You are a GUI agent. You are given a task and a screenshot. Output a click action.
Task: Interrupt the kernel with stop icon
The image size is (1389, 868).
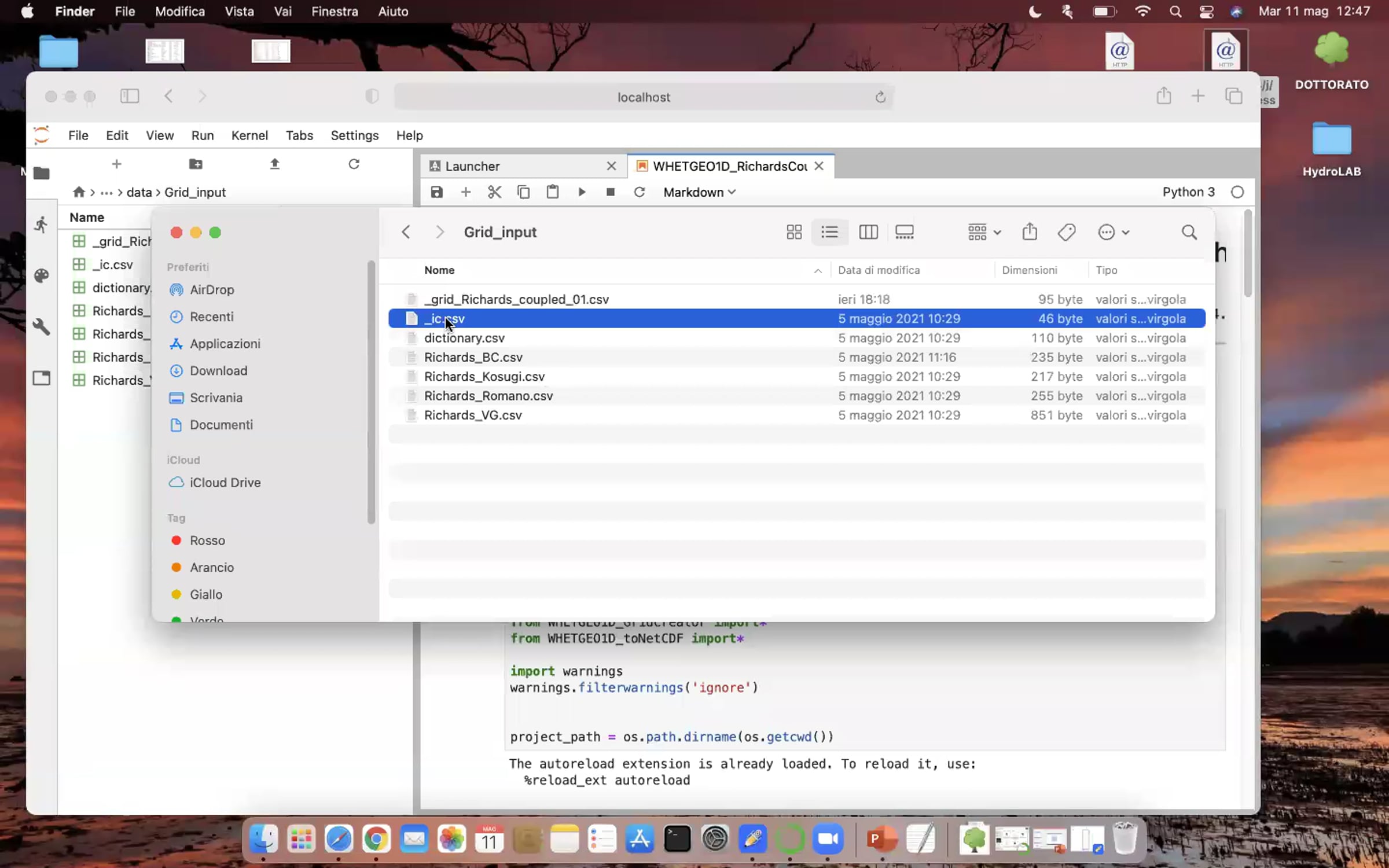[610, 192]
